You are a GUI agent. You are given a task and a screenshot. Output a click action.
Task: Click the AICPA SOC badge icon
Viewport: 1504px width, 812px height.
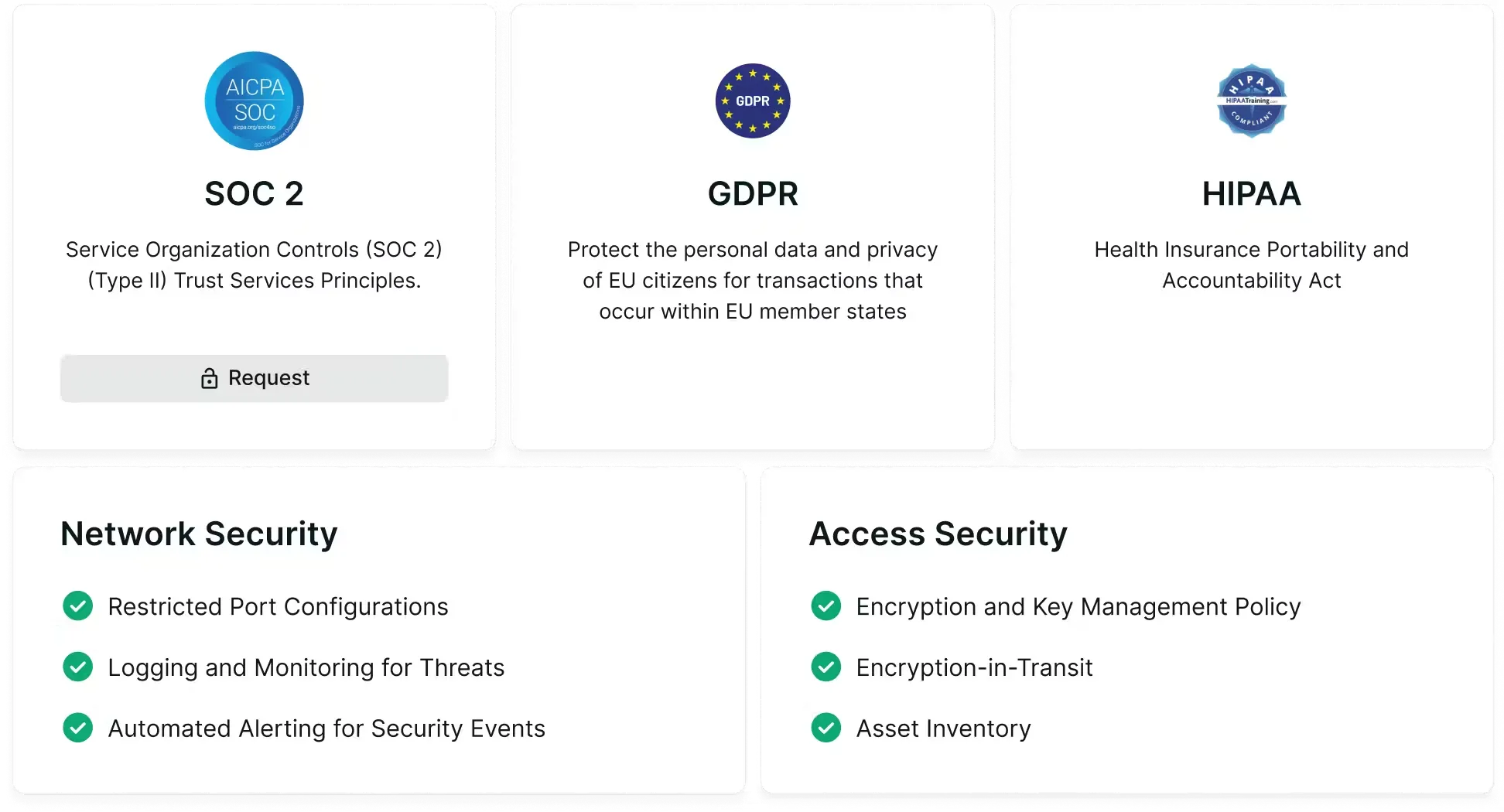click(254, 101)
